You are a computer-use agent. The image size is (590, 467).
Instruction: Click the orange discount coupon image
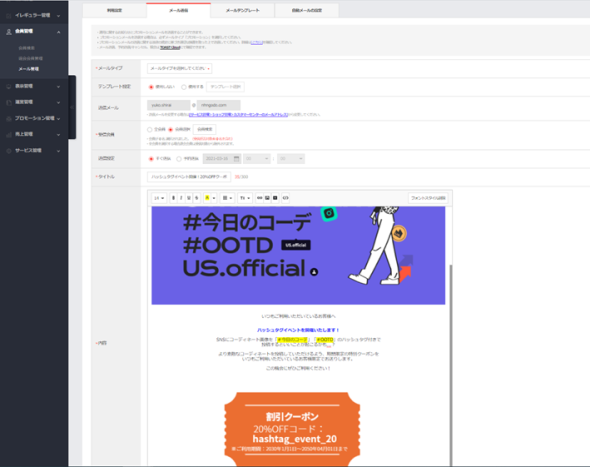[292, 429]
